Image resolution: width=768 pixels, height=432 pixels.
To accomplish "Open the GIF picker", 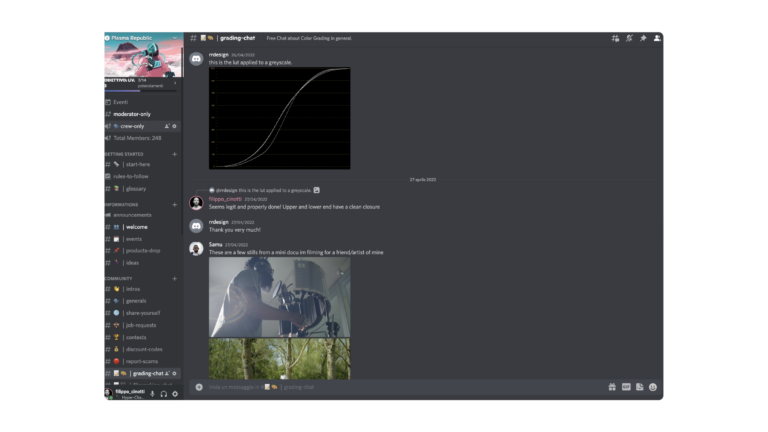I will click(x=626, y=386).
